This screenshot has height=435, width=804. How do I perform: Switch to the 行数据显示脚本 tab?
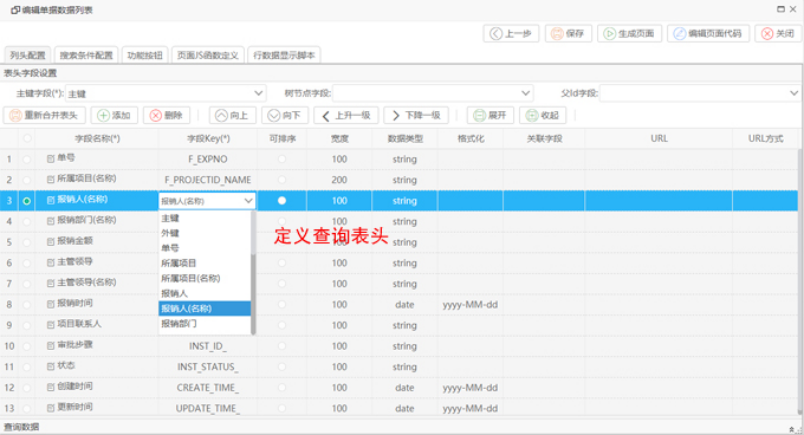[284, 55]
